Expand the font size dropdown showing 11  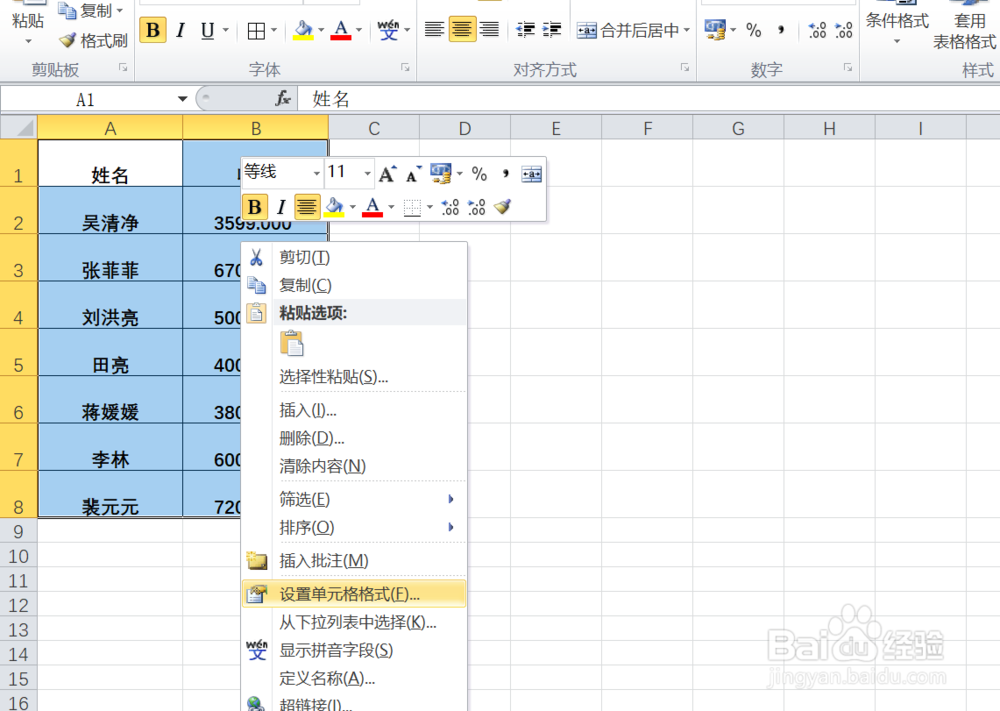point(366,173)
